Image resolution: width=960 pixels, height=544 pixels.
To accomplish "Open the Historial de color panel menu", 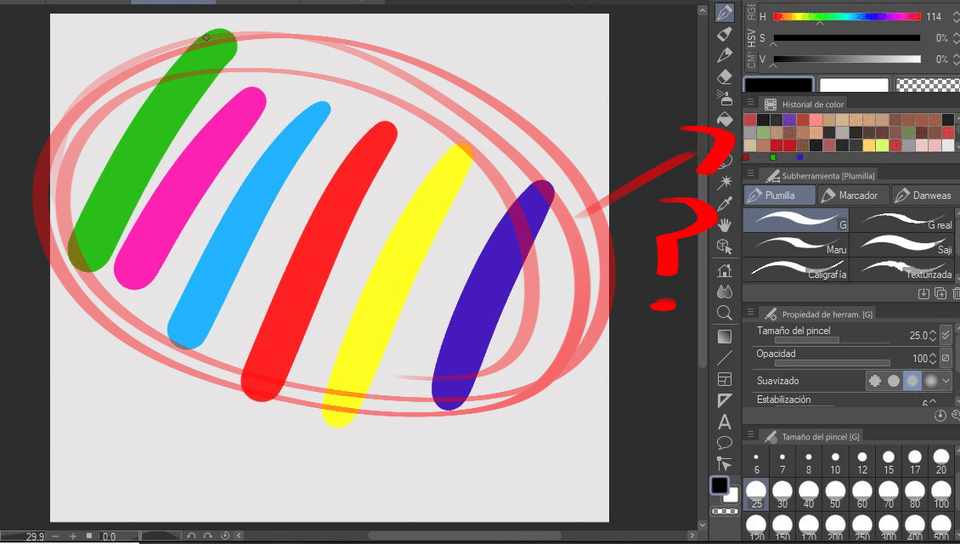I will [750, 102].
